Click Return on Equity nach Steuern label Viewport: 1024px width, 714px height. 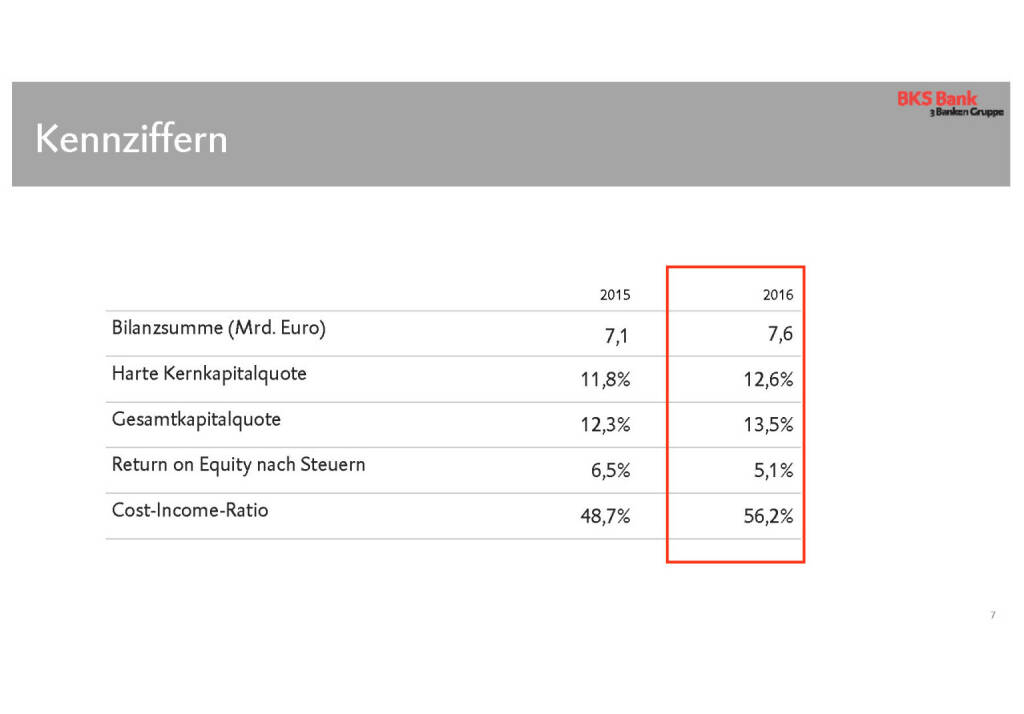pyautogui.click(x=238, y=464)
